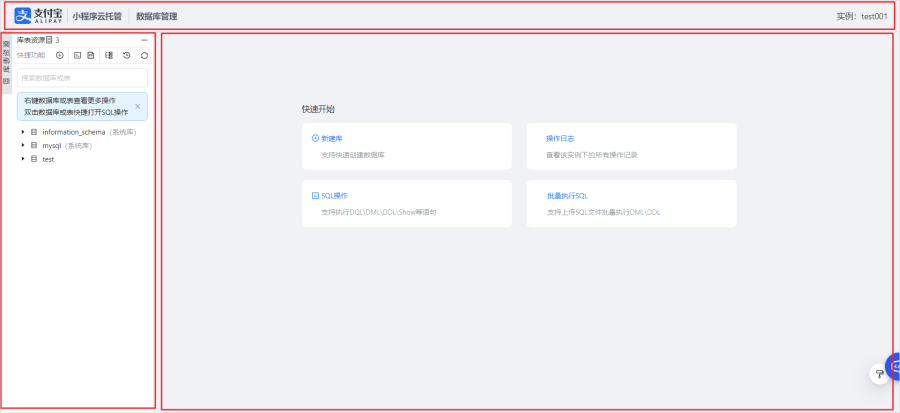Click the plus-circle new database quick icon
Image resolution: width=900 pixels, height=413 pixels.
coord(60,55)
